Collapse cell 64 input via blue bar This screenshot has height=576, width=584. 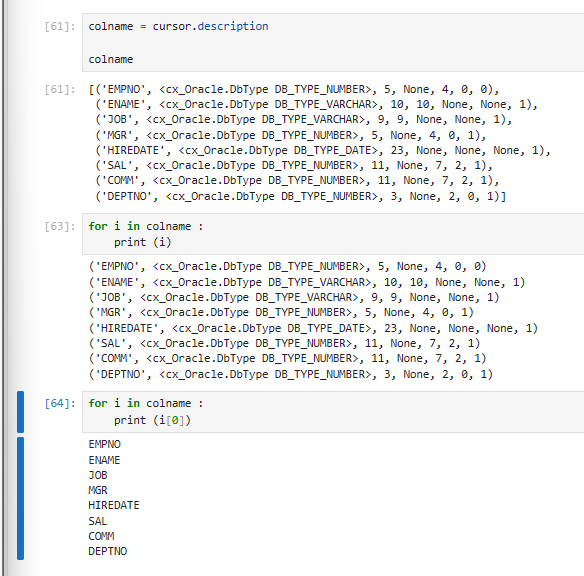click(20, 412)
